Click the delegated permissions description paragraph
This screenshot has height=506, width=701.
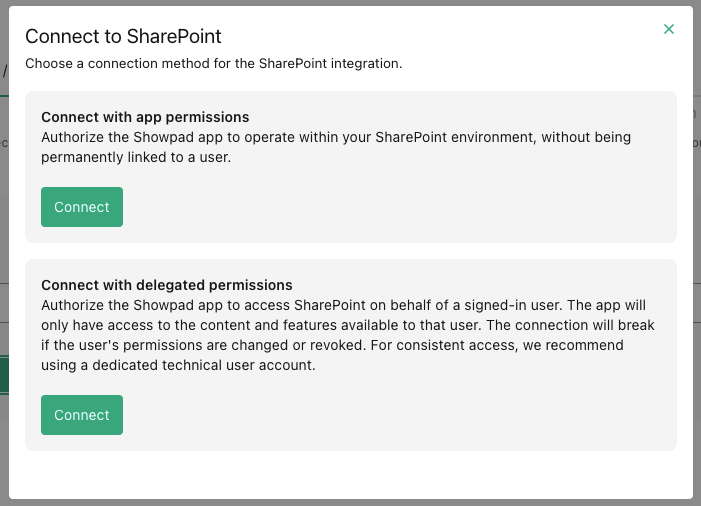click(x=348, y=335)
